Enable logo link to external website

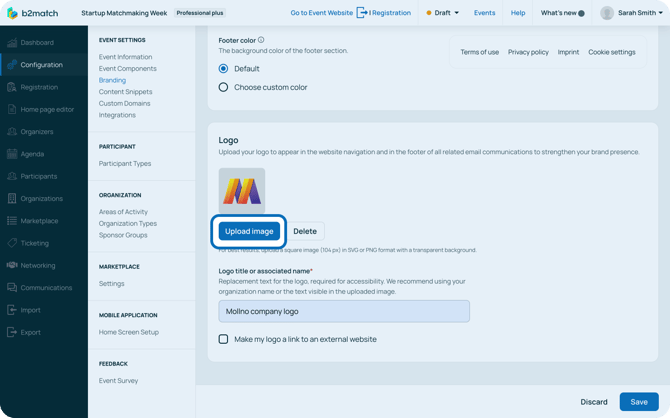tap(223, 339)
